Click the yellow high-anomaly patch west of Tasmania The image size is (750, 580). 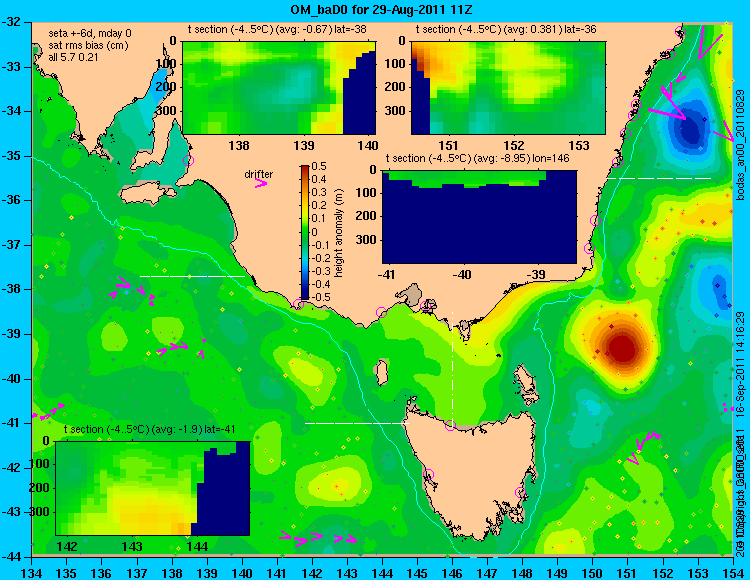coord(335,486)
